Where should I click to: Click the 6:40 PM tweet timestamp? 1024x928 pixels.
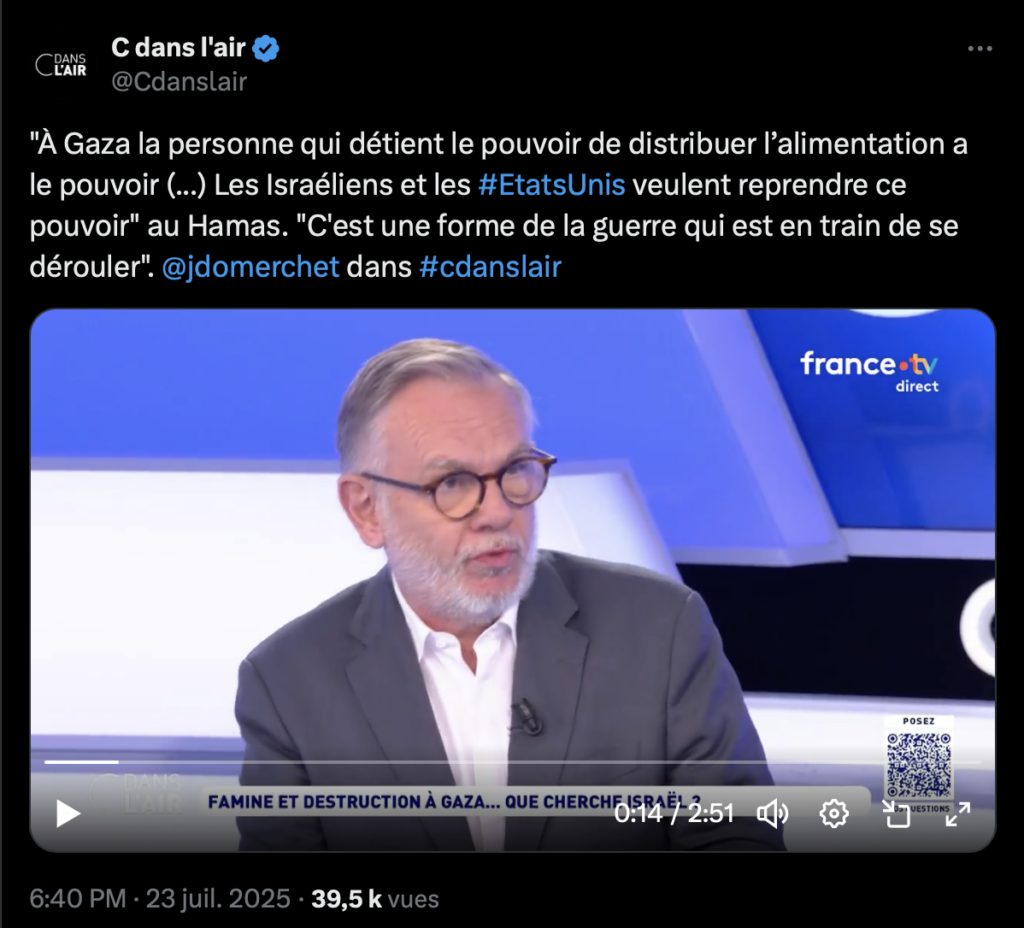point(77,899)
